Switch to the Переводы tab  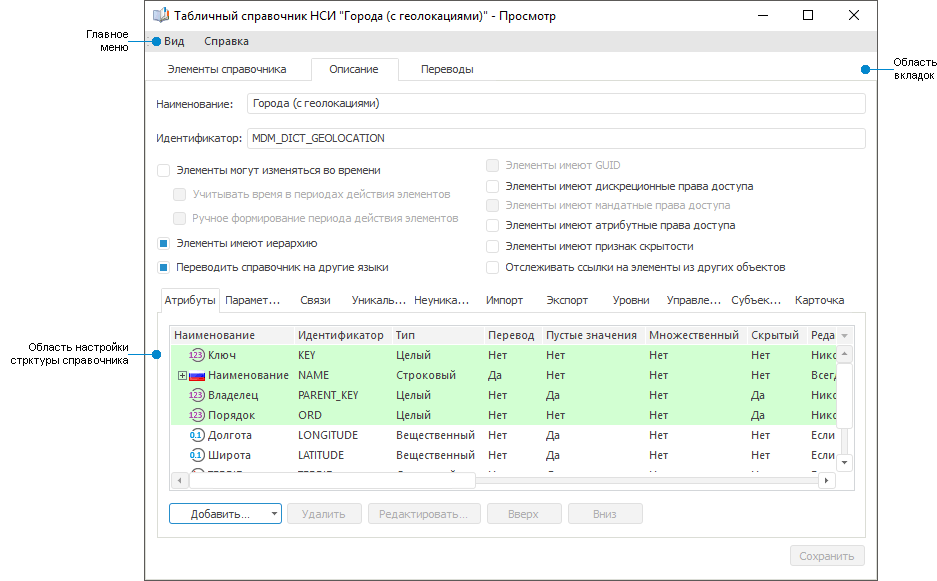click(x=447, y=69)
